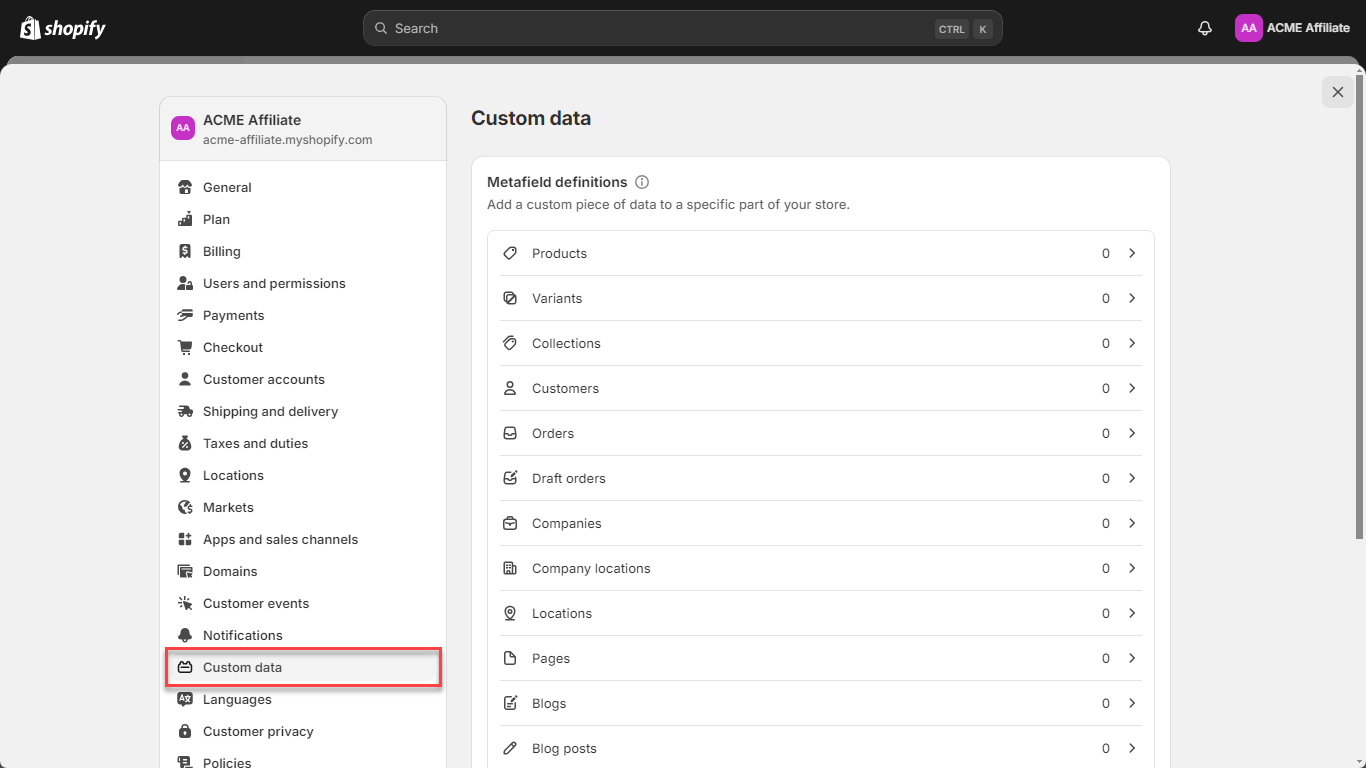The width and height of the screenshot is (1366, 768).
Task: Expand the Pages metafield chevron
Action: tap(1132, 658)
